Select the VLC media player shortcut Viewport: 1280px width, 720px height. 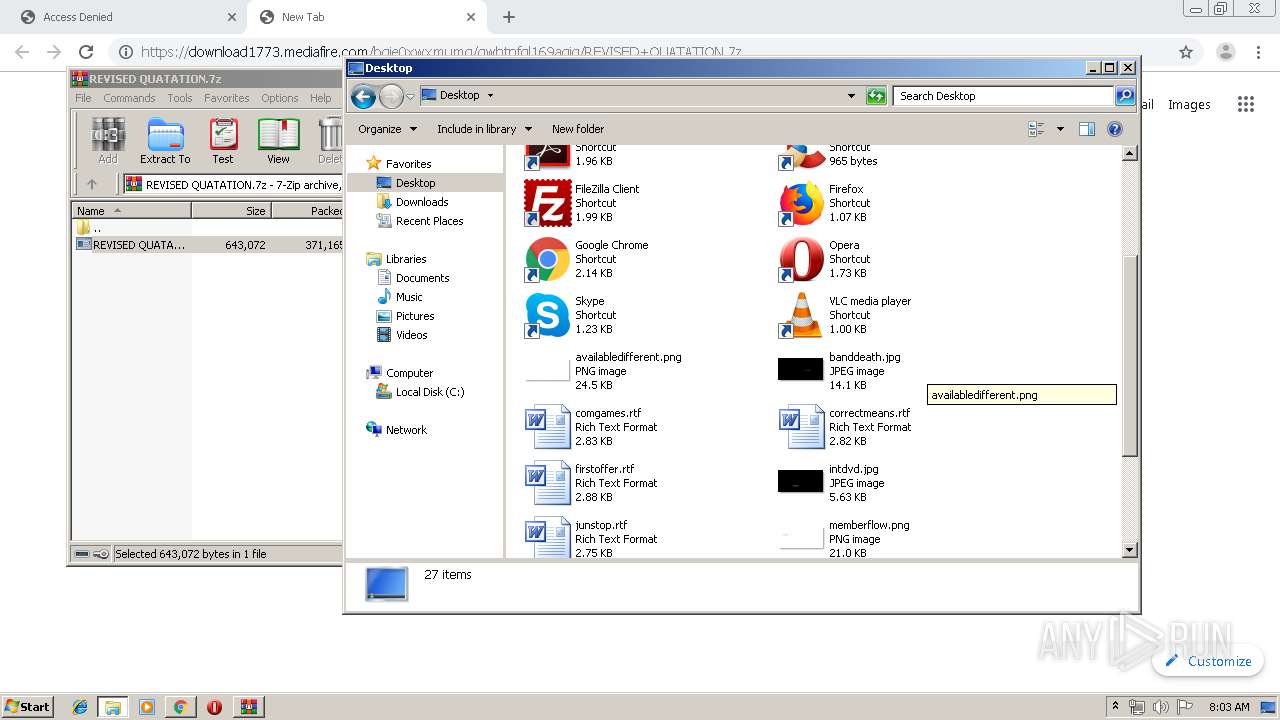pos(801,315)
